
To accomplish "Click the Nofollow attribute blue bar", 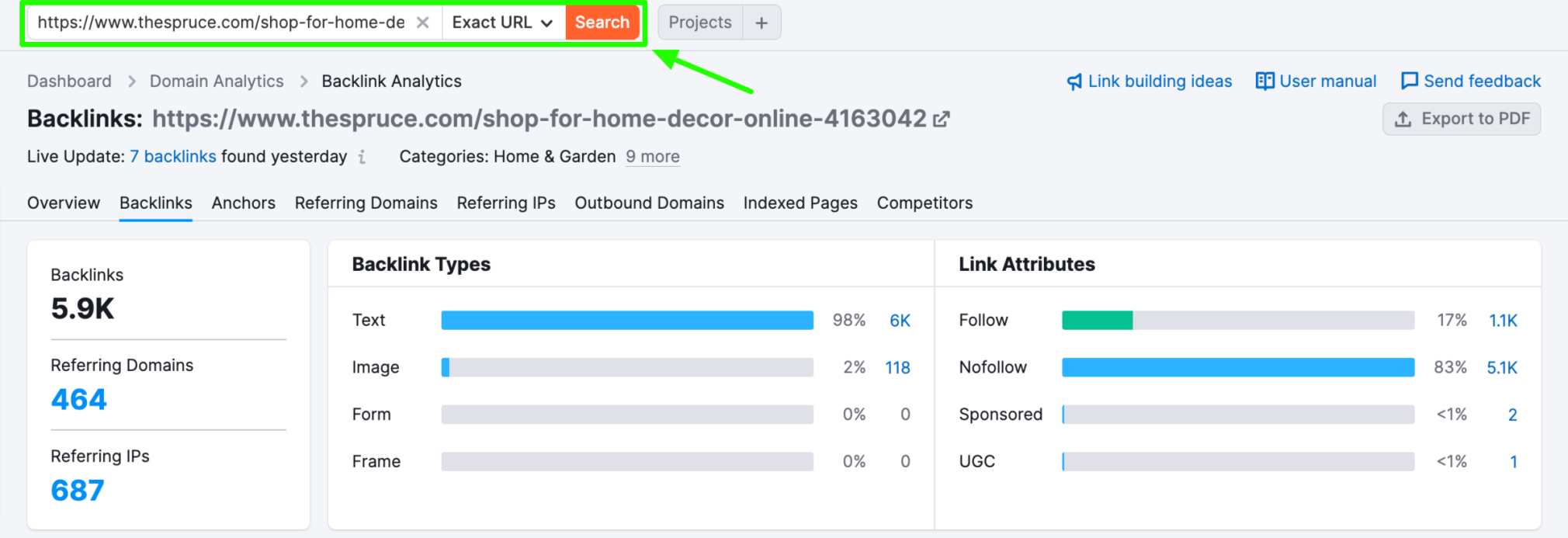I will pyautogui.click(x=1238, y=367).
